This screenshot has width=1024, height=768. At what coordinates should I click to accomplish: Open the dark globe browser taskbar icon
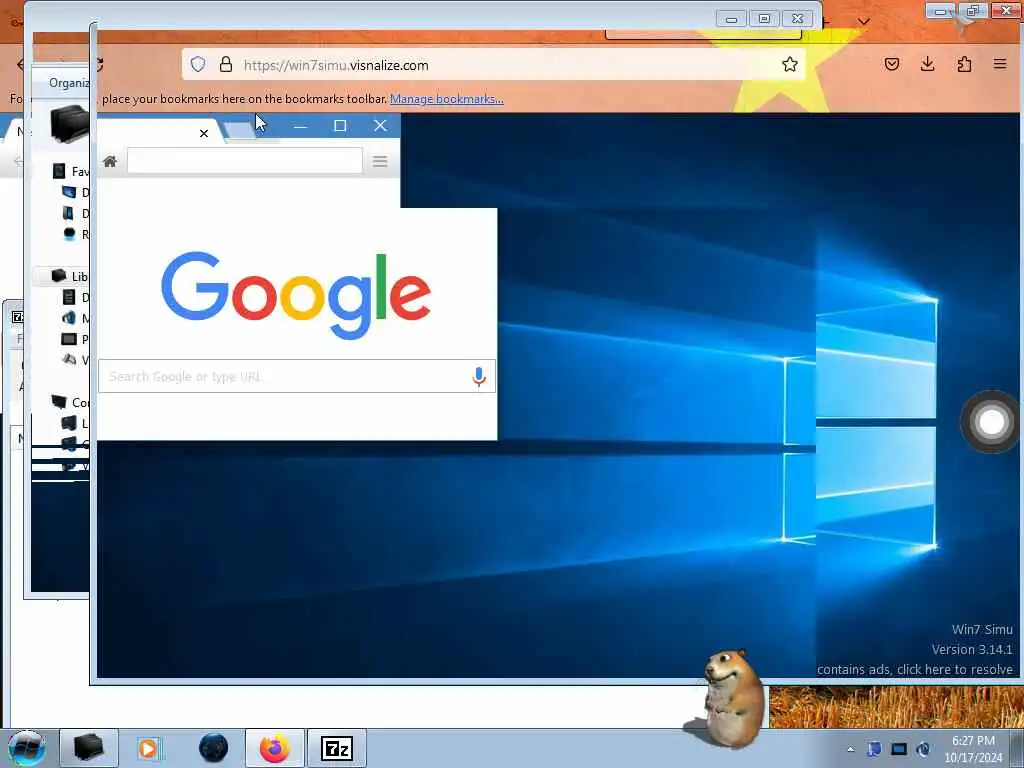(x=214, y=748)
